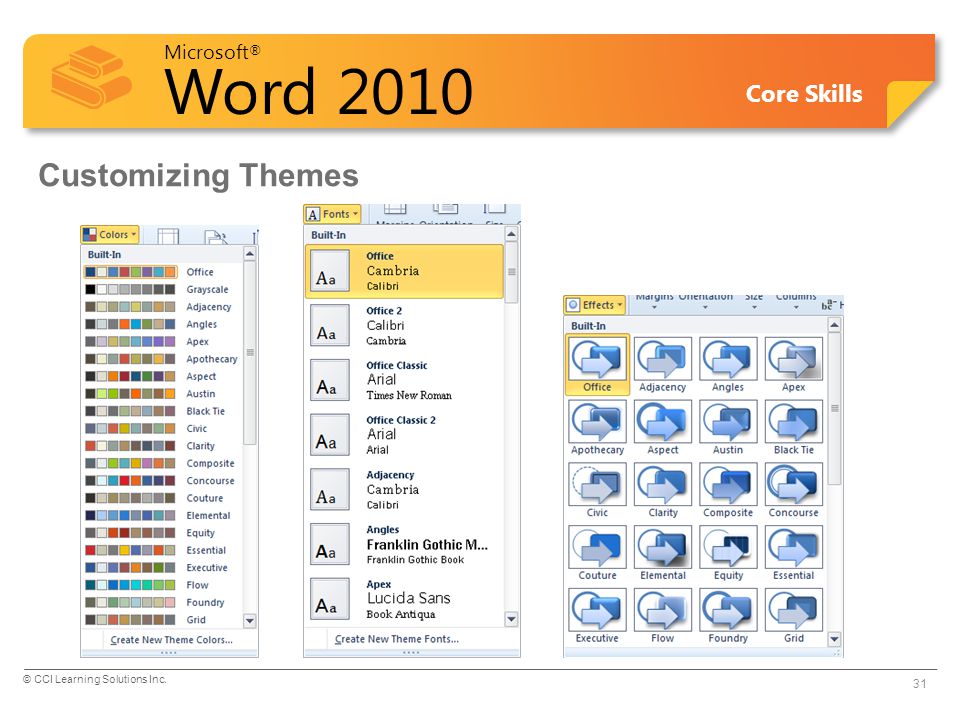Viewport: 960px width, 720px height.
Task: Select Civic in the Colors list
Action: point(197,429)
